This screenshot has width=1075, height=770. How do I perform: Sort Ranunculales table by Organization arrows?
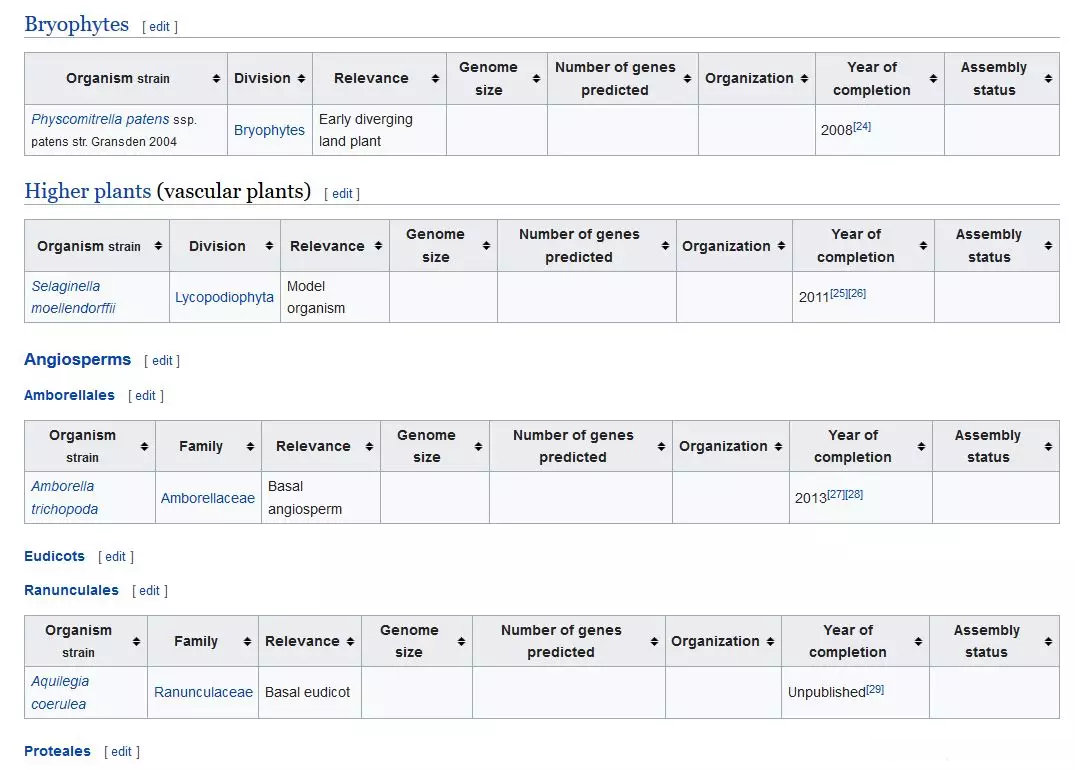[771, 642]
